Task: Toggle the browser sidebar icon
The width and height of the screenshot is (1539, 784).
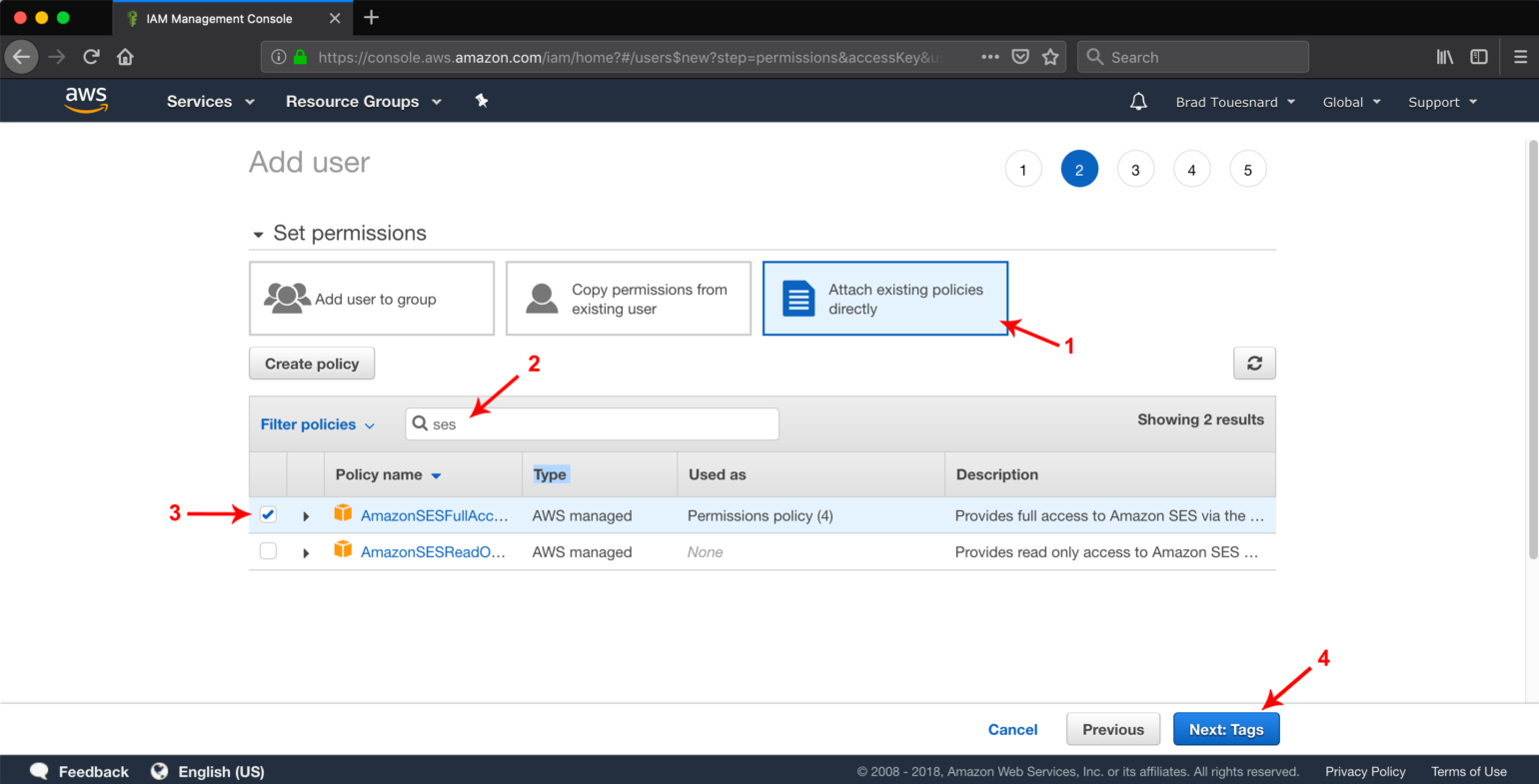Action: [x=1479, y=57]
